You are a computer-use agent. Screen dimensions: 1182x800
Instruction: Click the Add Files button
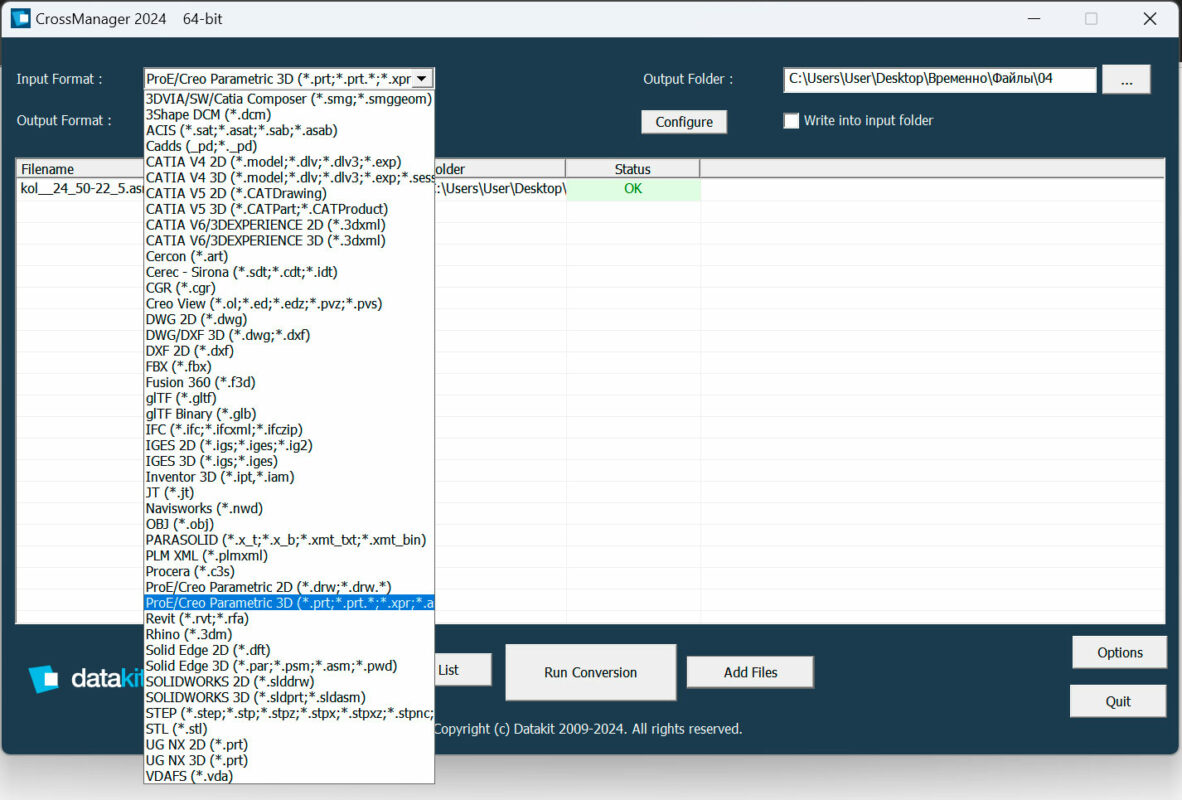click(x=750, y=672)
